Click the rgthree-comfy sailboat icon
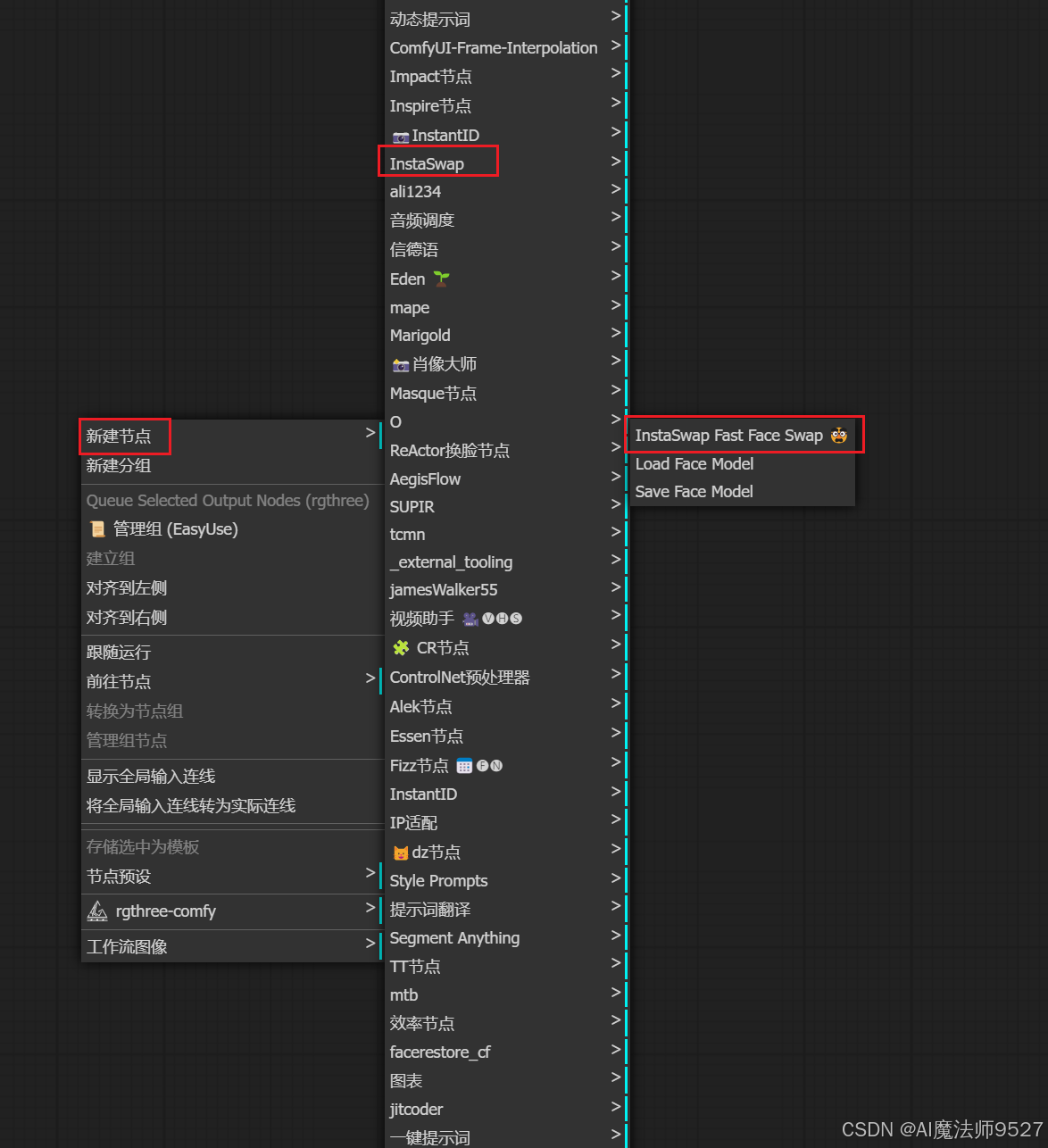1048x1148 pixels. [97, 911]
